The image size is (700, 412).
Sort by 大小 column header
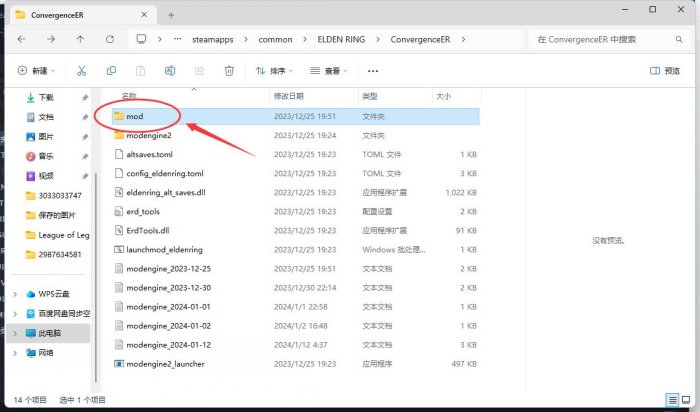coord(443,96)
